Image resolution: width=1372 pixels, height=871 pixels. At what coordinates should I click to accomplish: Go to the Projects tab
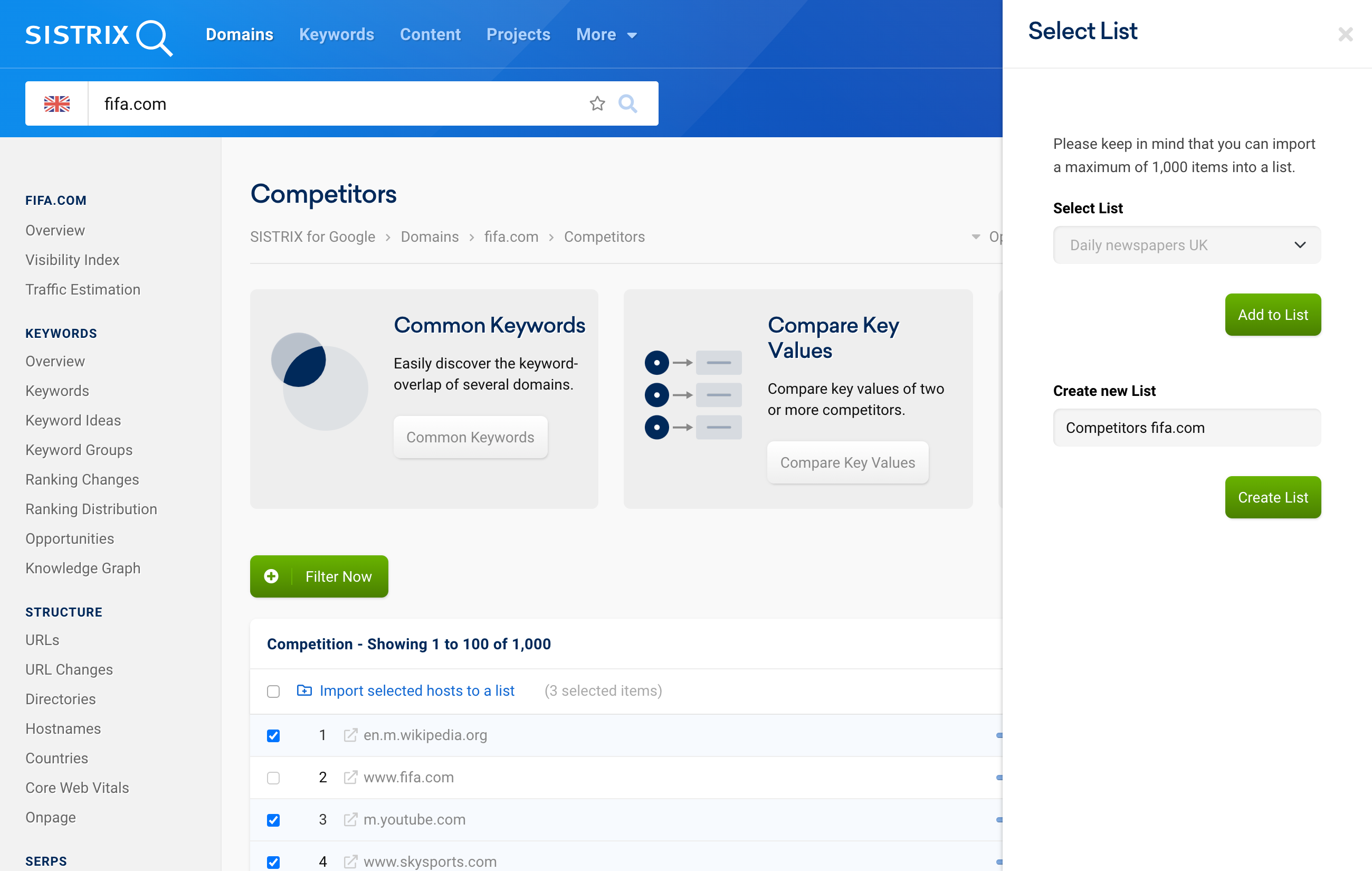pyautogui.click(x=518, y=35)
